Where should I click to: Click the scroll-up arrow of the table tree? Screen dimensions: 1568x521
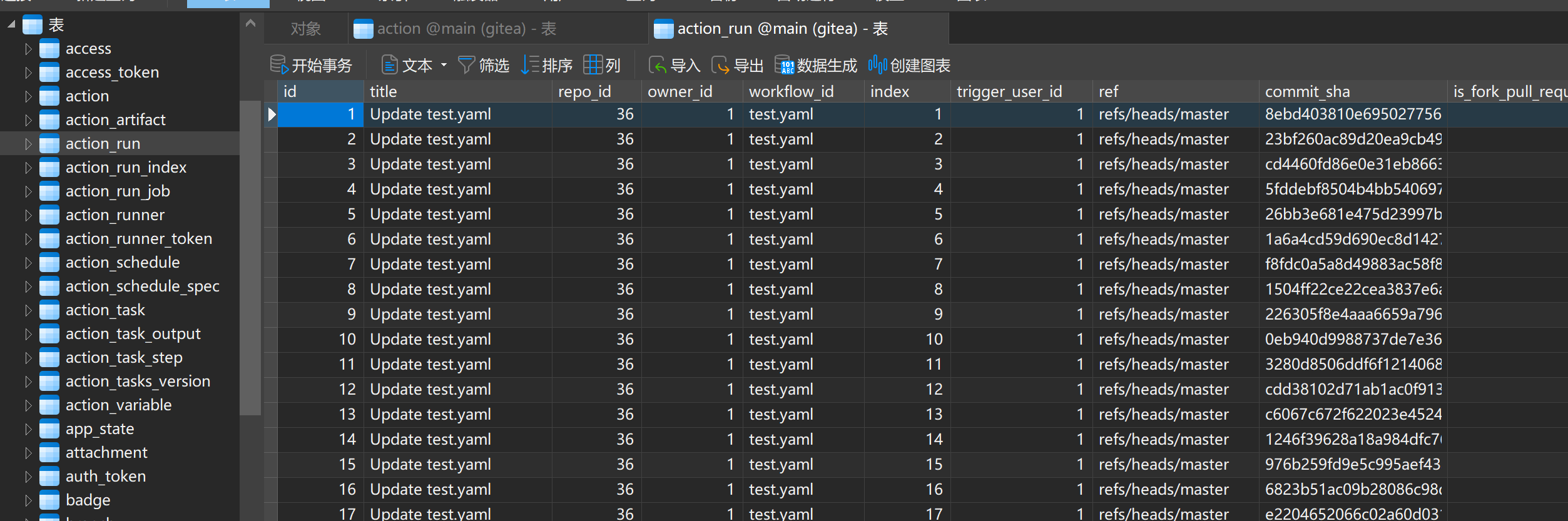[x=250, y=24]
